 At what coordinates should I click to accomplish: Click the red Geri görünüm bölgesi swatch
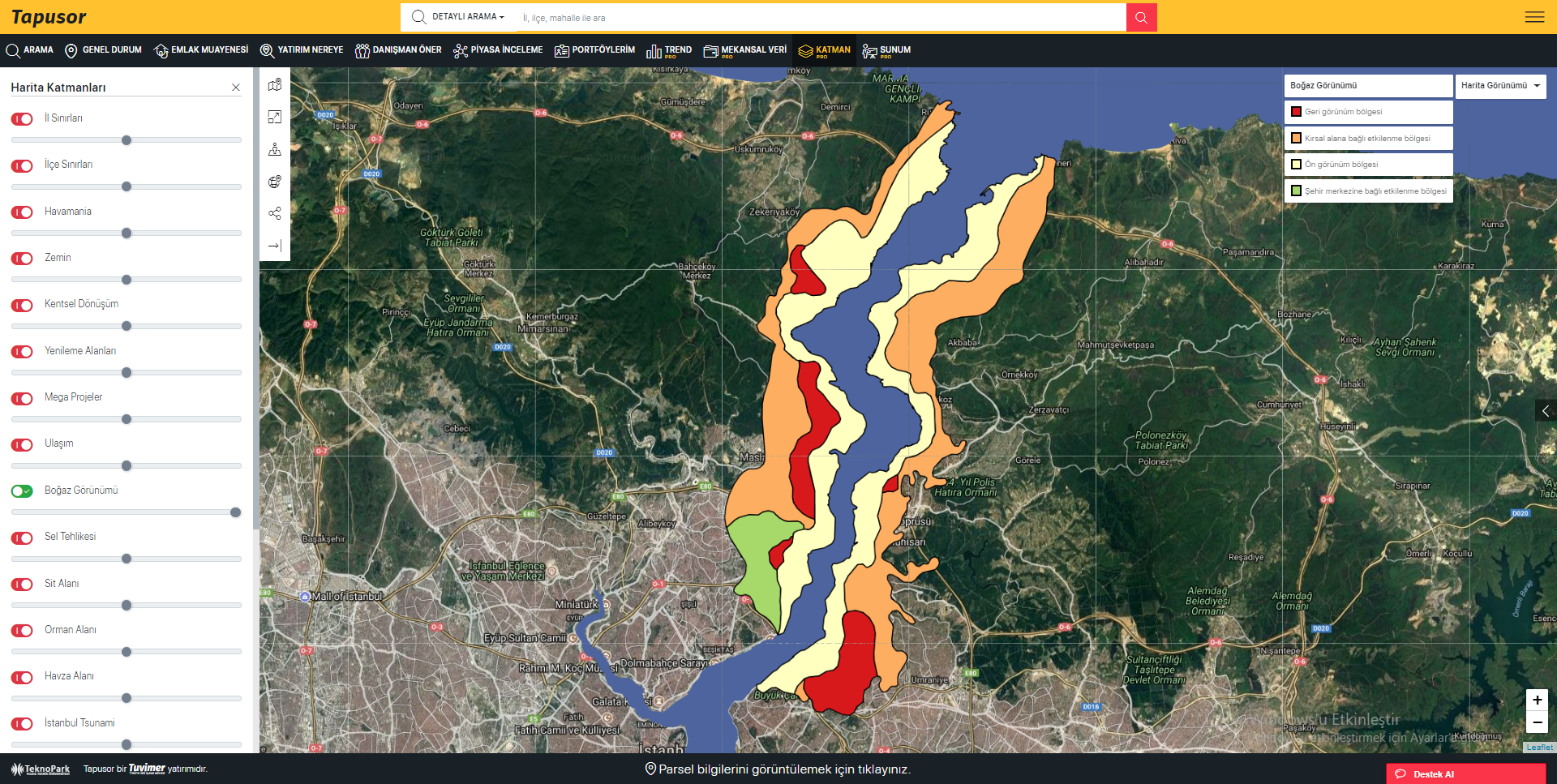1296,112
